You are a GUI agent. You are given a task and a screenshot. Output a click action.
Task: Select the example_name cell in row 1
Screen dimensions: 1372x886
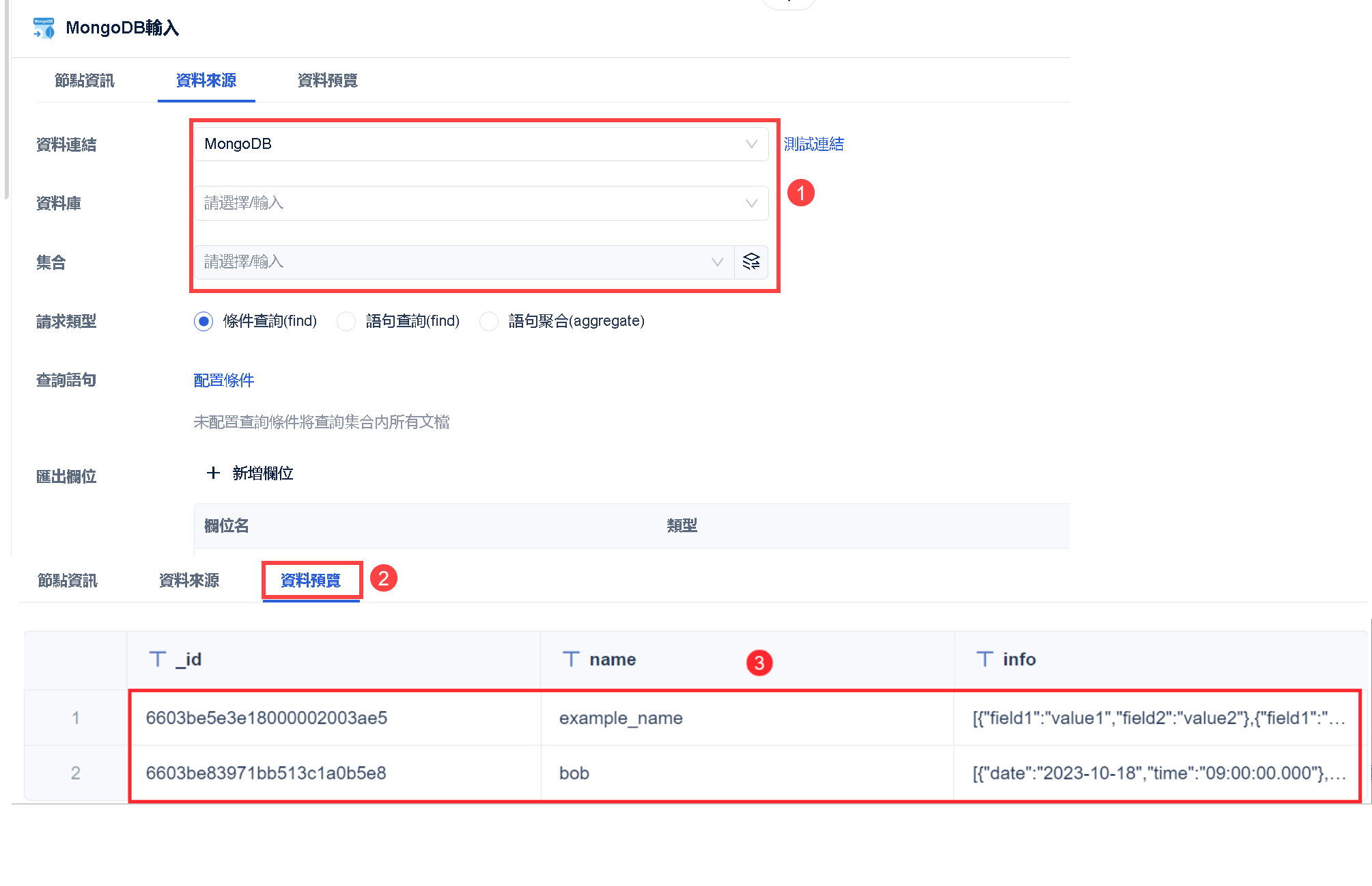620,718
